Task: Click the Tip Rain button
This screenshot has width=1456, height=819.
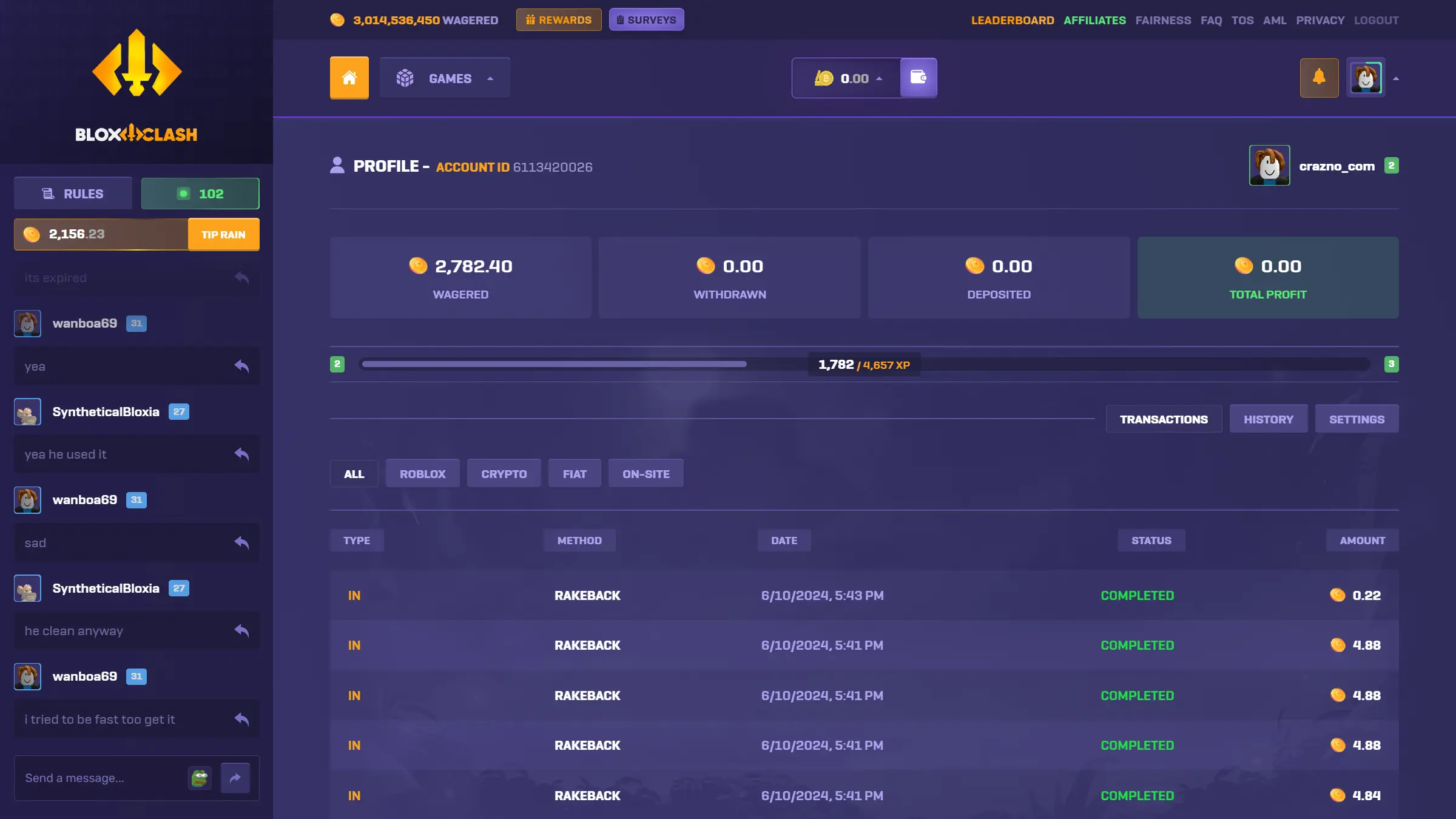Action: click(x=223, y=234)
